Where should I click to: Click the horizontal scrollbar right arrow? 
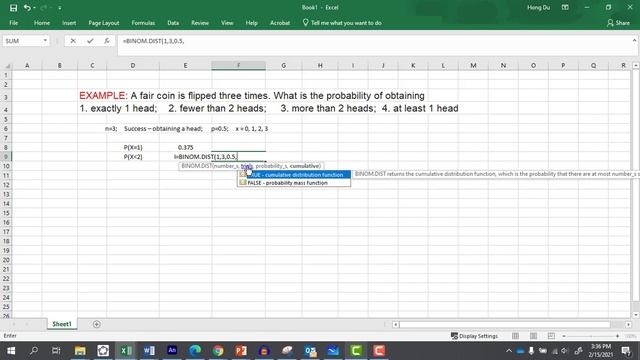[628, 324]
